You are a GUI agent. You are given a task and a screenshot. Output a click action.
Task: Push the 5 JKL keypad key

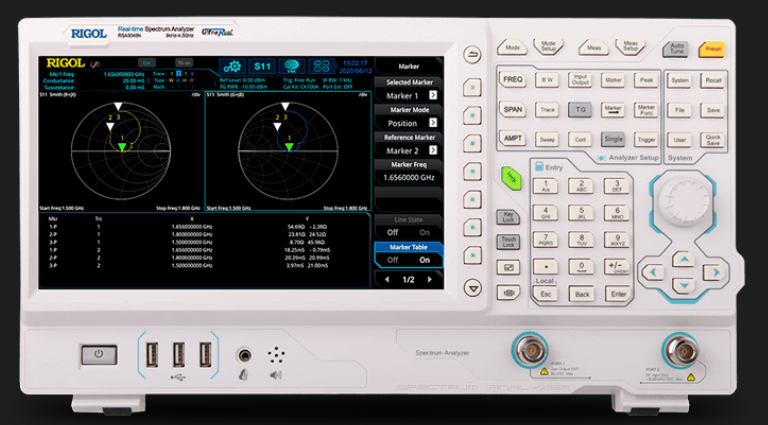point(581,212)
